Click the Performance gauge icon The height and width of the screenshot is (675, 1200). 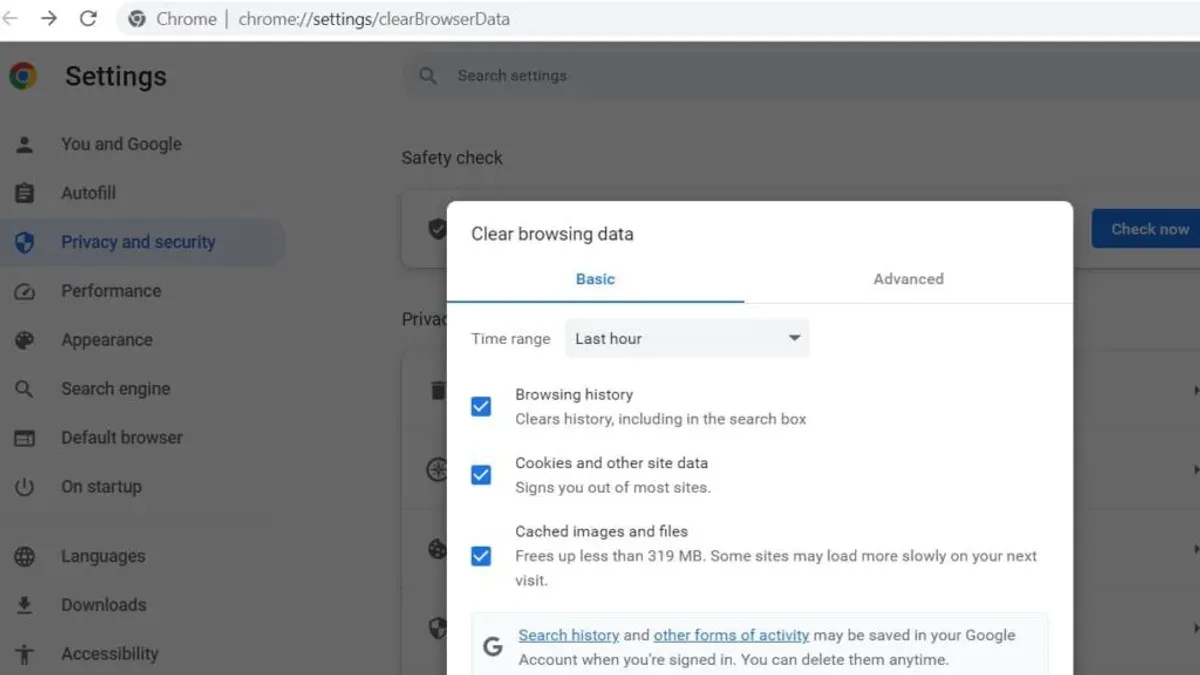tap(25, 291)
